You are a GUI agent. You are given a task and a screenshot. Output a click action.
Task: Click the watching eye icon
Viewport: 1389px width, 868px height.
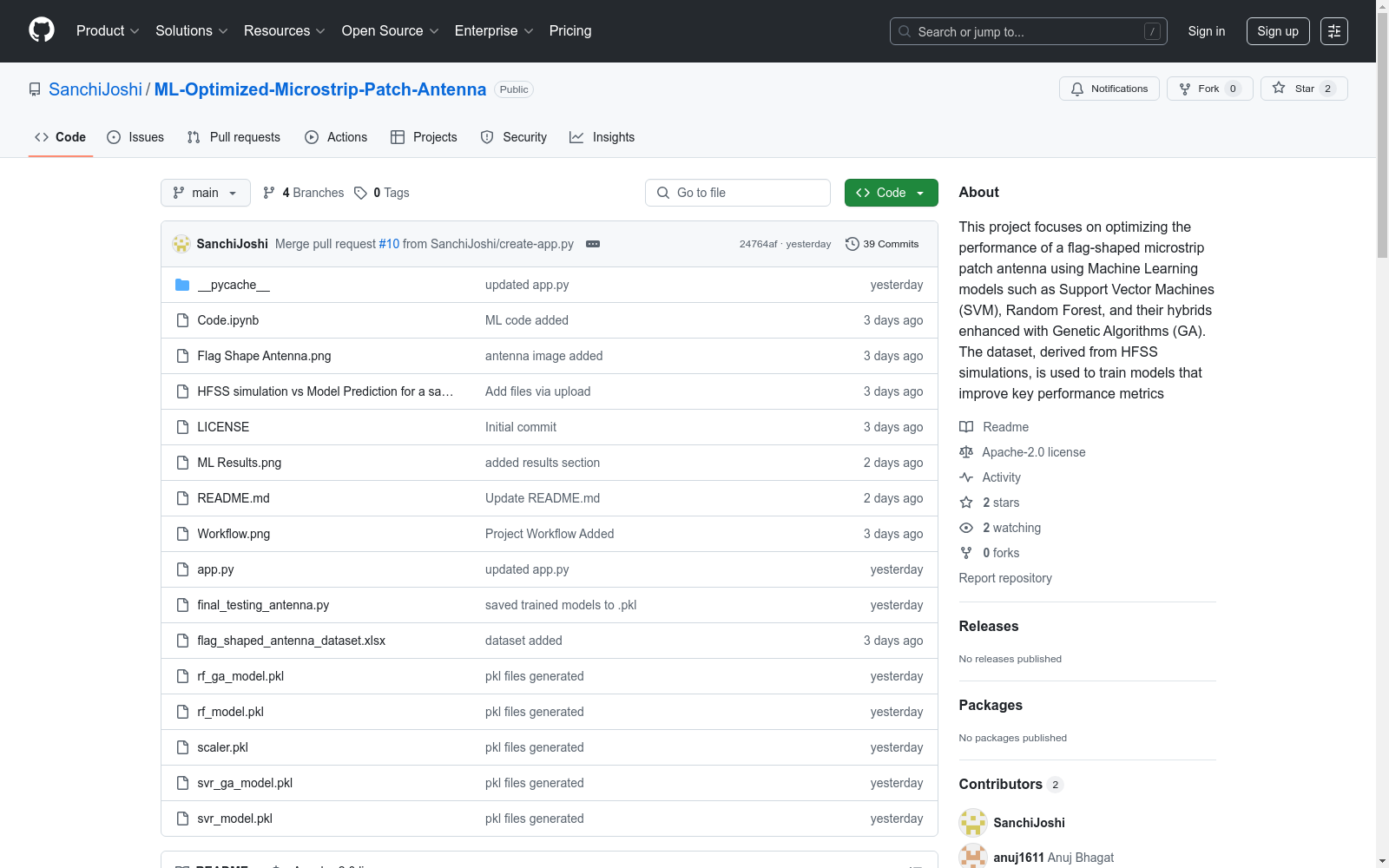point(966,528)
